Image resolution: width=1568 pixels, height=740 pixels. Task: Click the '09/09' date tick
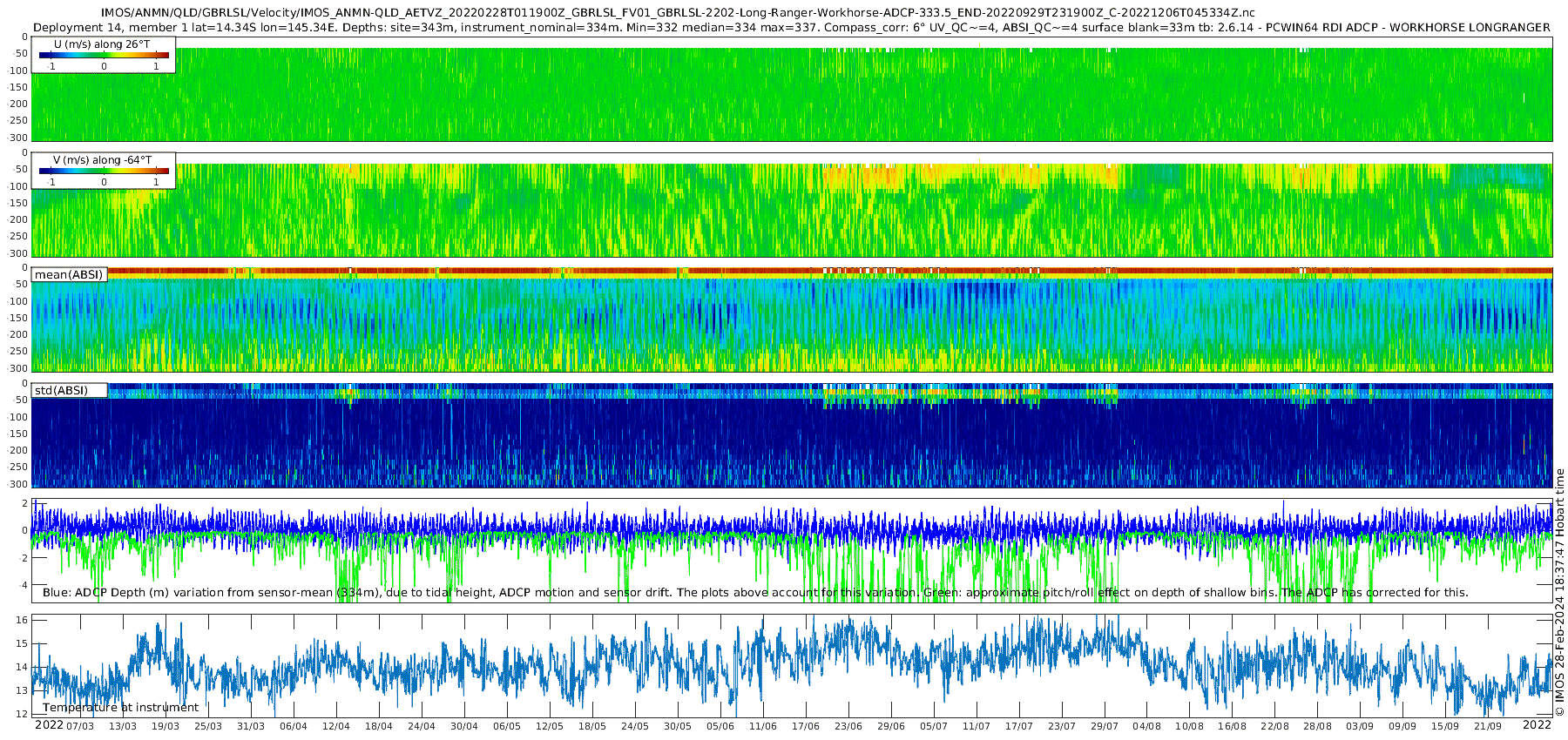(1403, 727)
